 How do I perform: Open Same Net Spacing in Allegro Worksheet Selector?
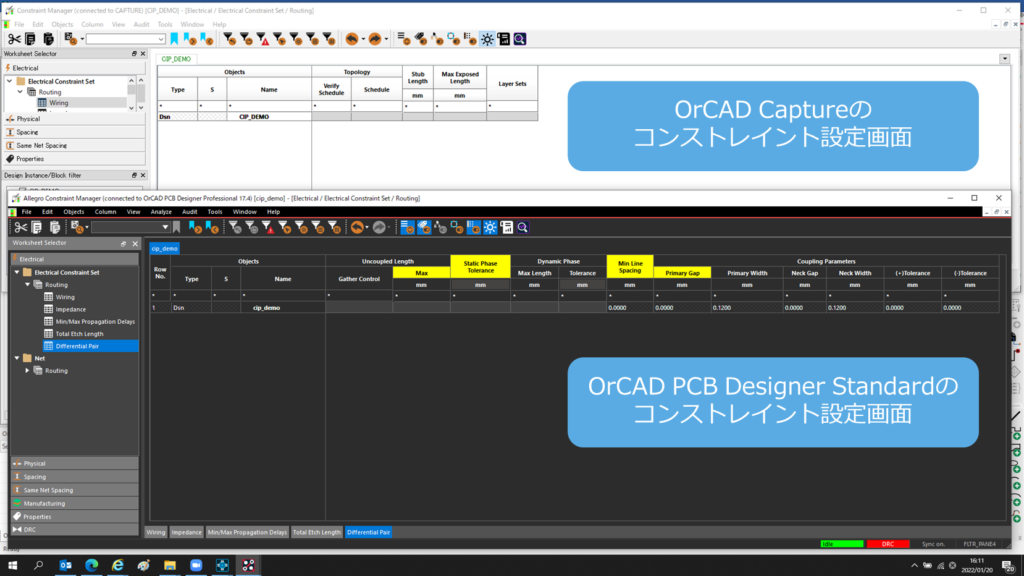click(x=74, y=490)
